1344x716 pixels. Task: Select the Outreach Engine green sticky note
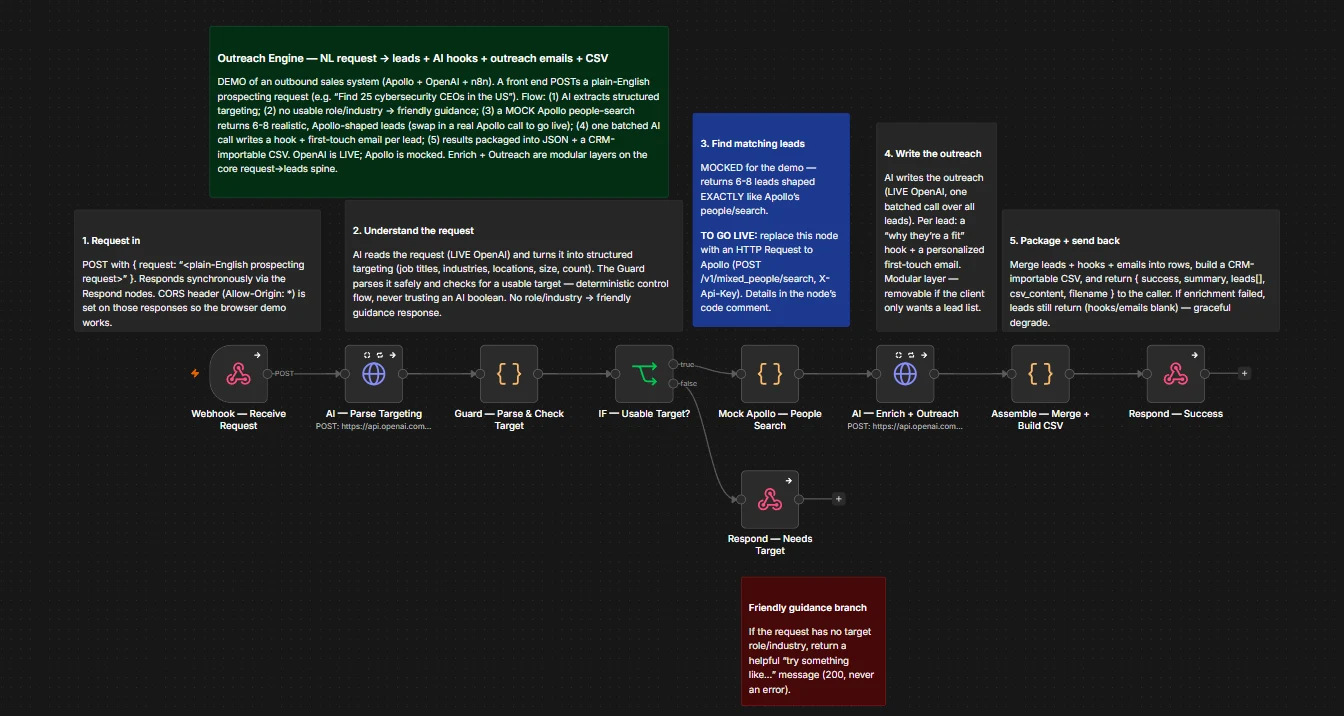[438, 112]
